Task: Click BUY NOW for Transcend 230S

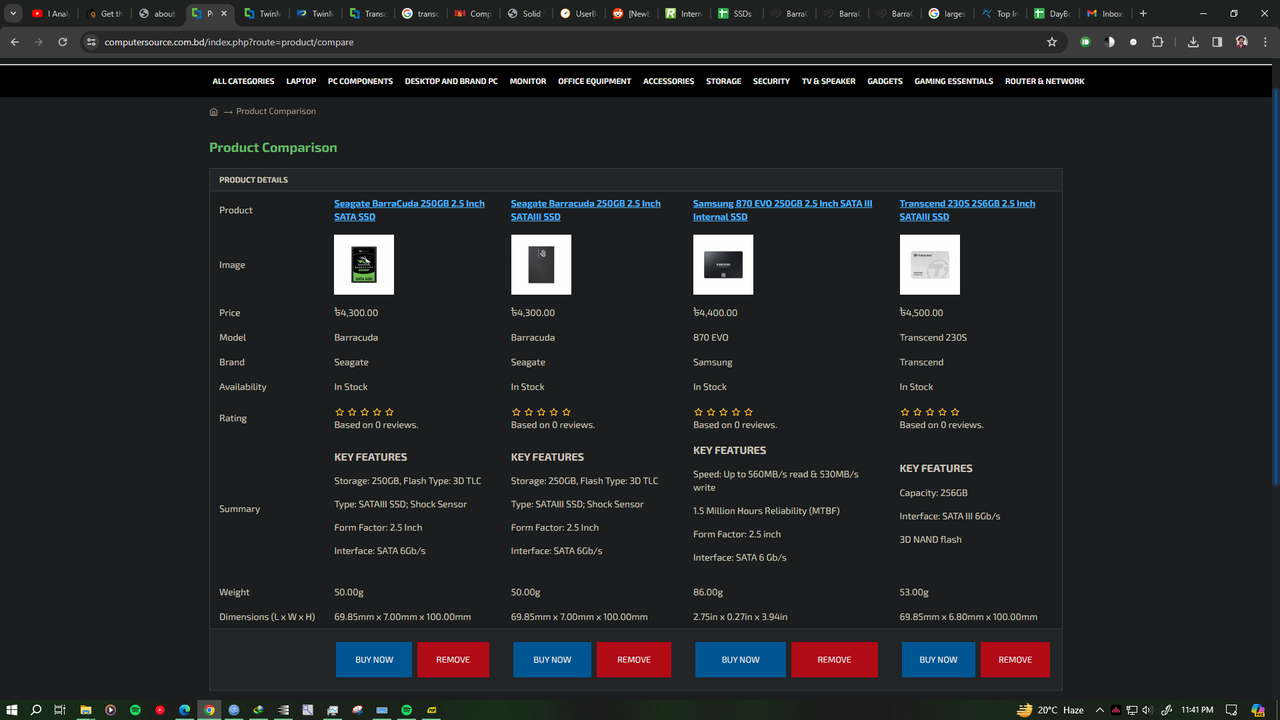Action: coord(938,660)
